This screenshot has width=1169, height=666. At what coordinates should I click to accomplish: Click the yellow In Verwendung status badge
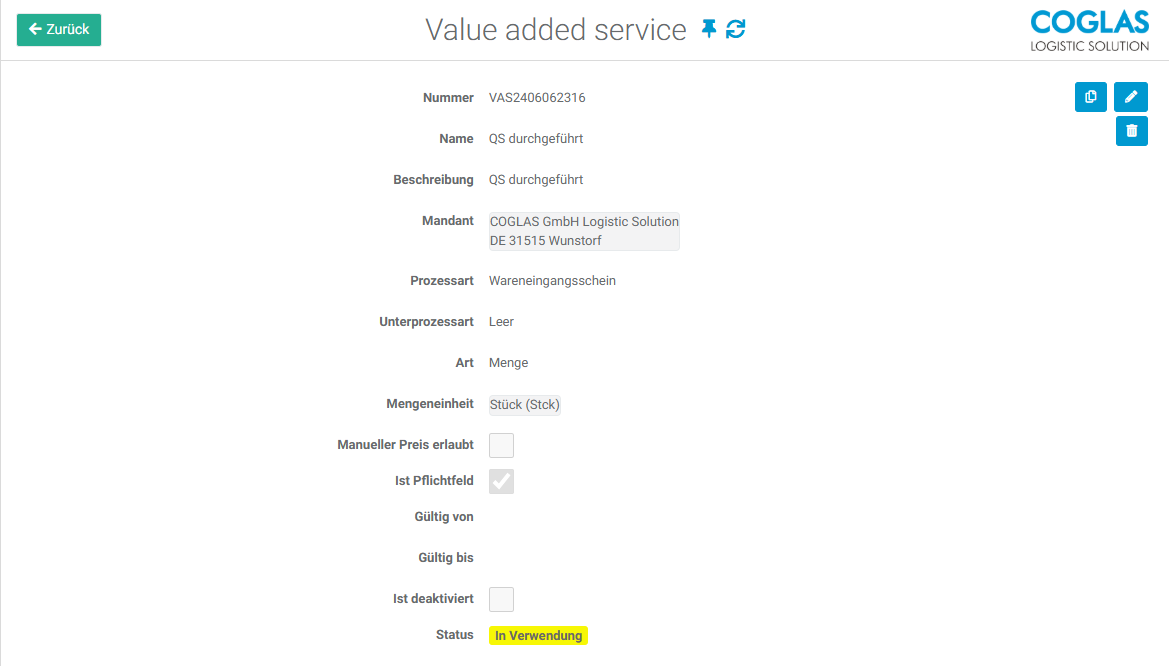(538, 636)
